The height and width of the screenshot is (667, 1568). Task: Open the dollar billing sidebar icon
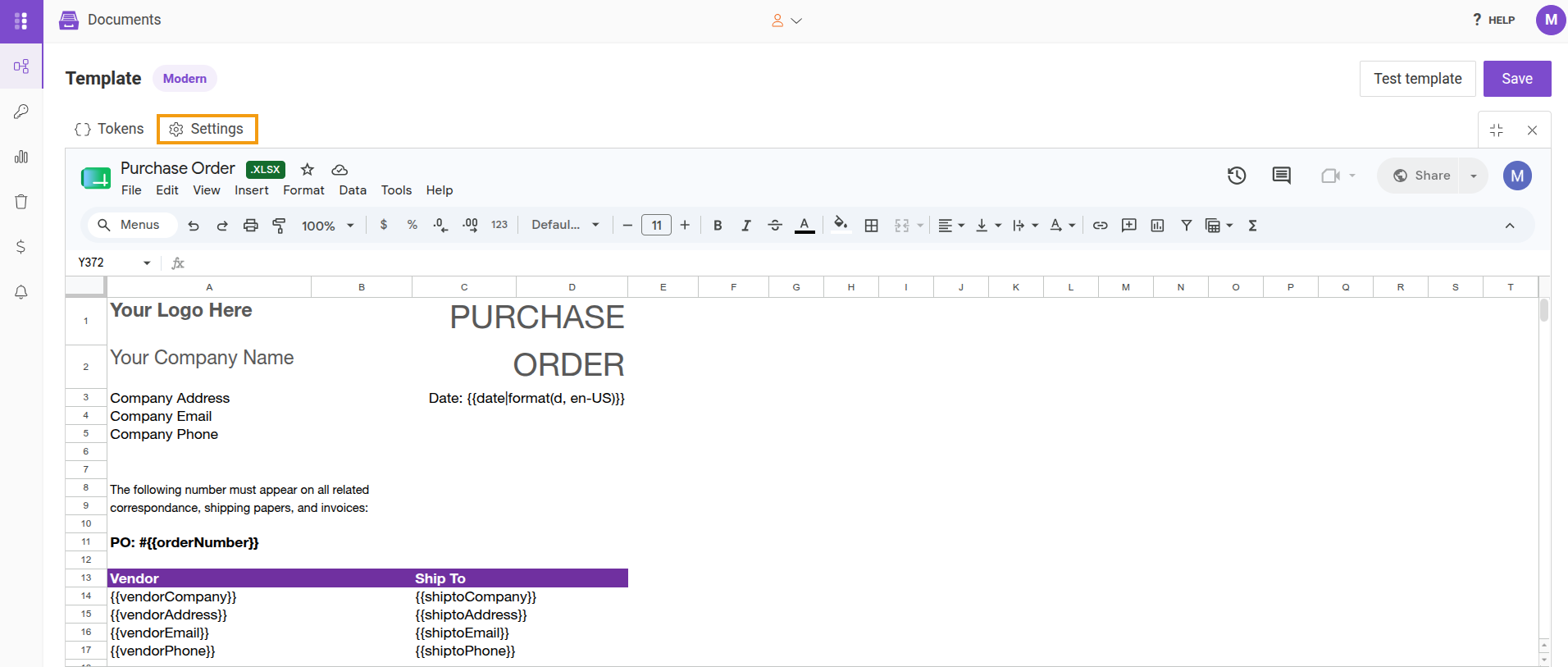pyautogui.click(x=21, y=247)
